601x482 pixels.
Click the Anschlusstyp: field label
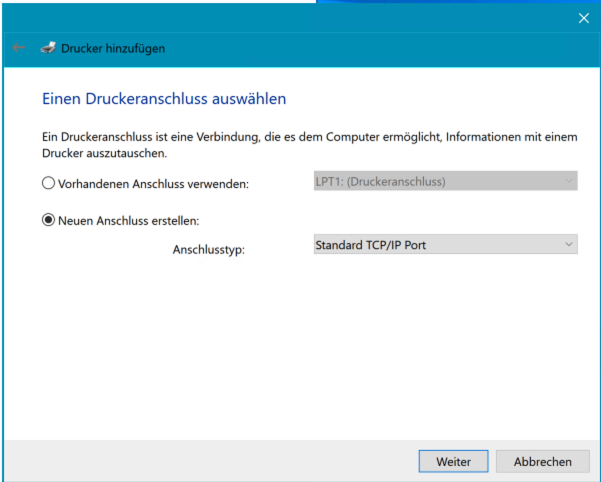(x=208, y=249)
